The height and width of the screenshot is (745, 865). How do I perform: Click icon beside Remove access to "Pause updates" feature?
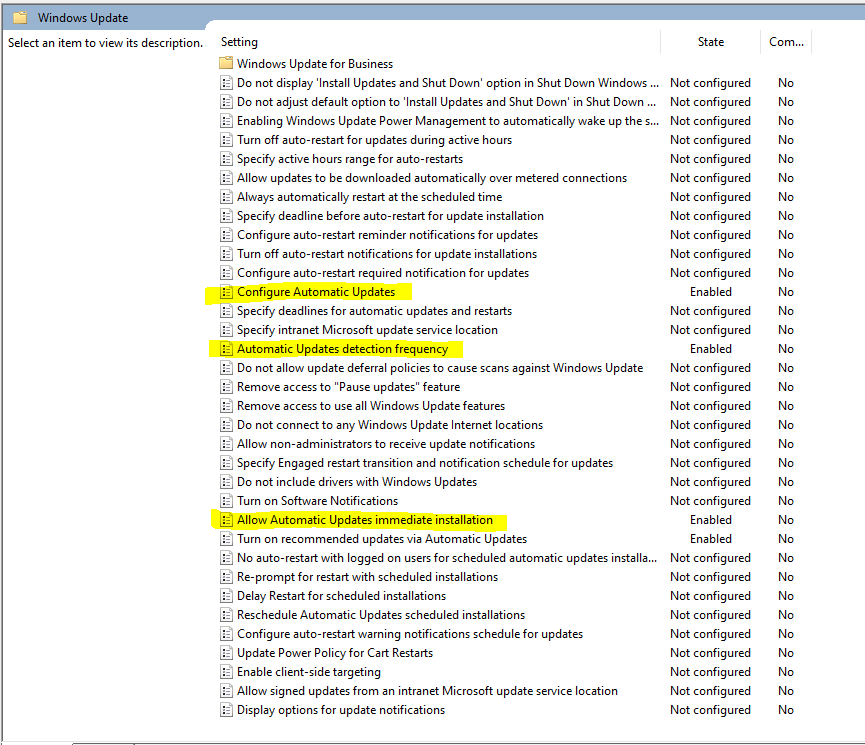click(226, 387)
